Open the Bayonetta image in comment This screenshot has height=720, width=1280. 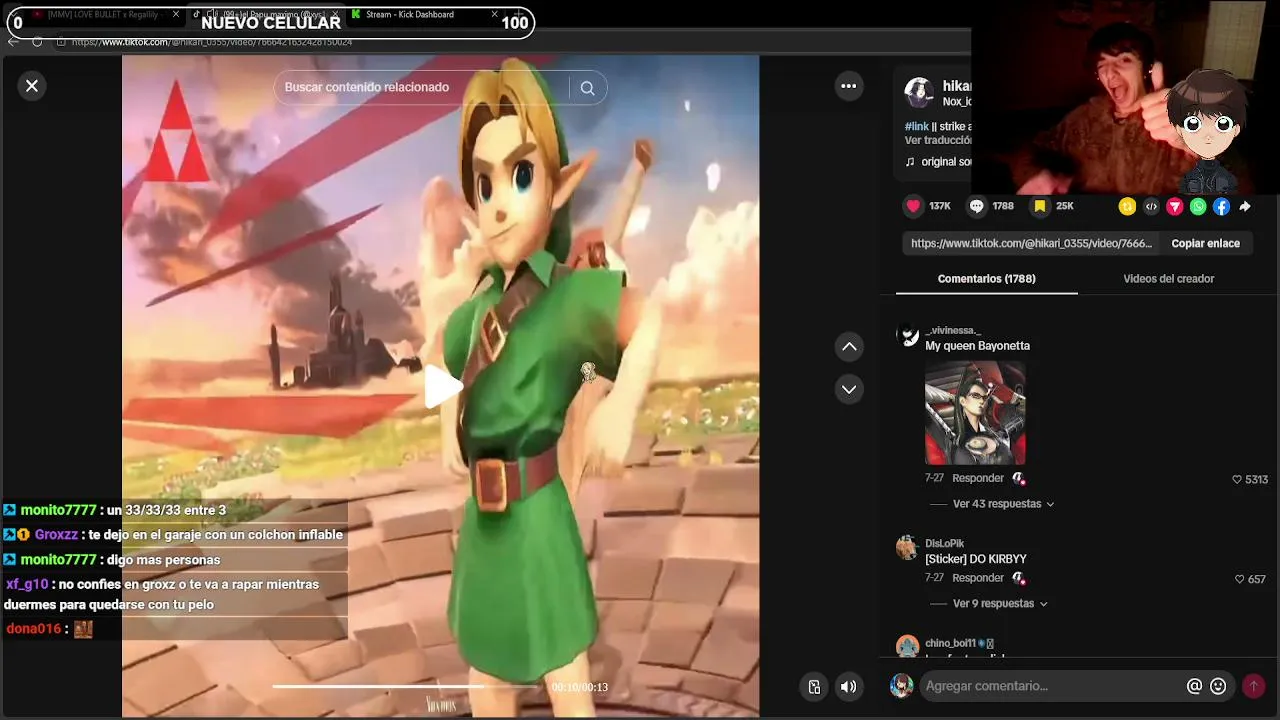[x=975, y=413]
